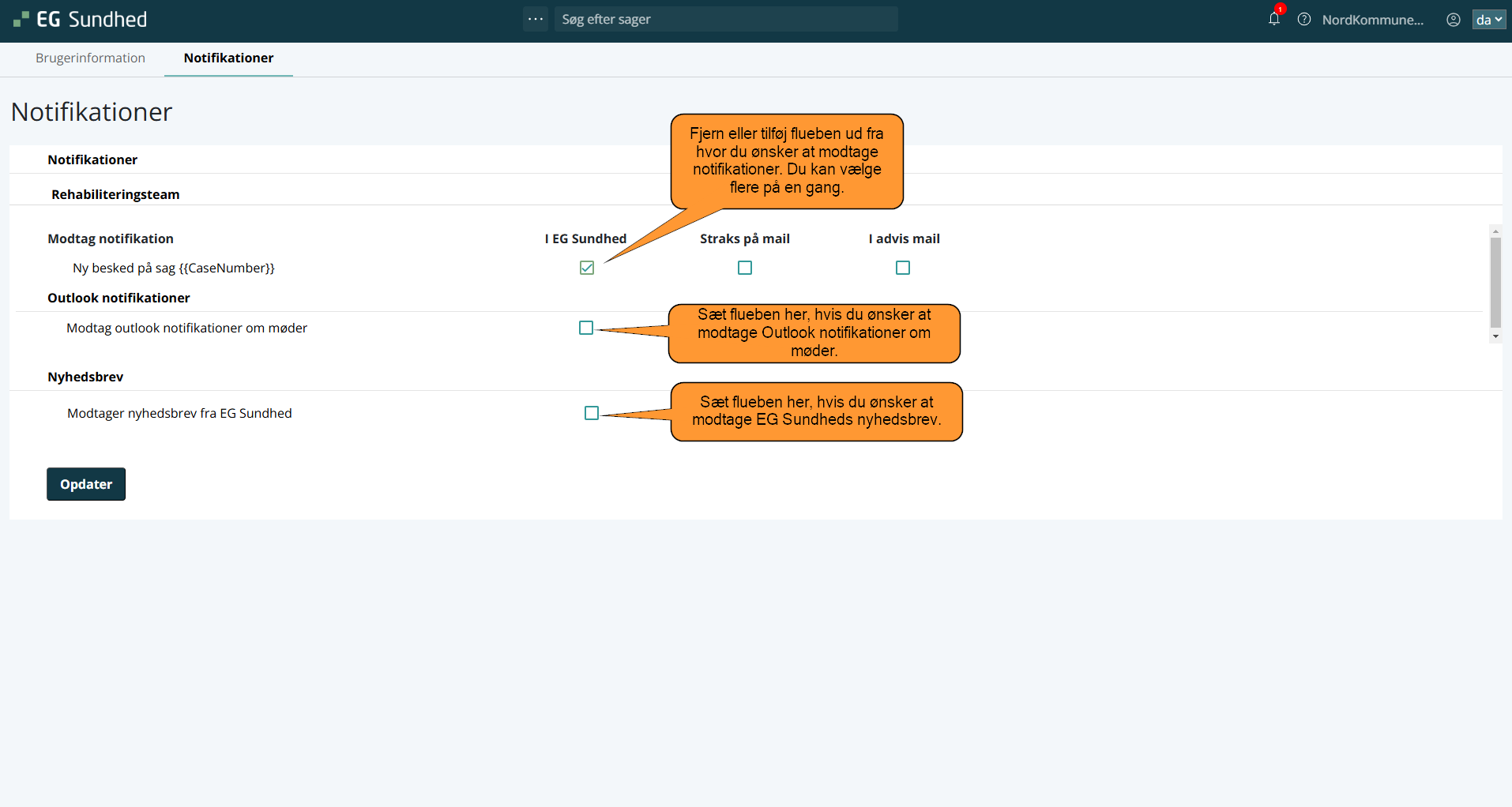Viewport: 1512px width, 807px height.
Task: Click the scrollbar down arrow
Action: coord(1495,336)
